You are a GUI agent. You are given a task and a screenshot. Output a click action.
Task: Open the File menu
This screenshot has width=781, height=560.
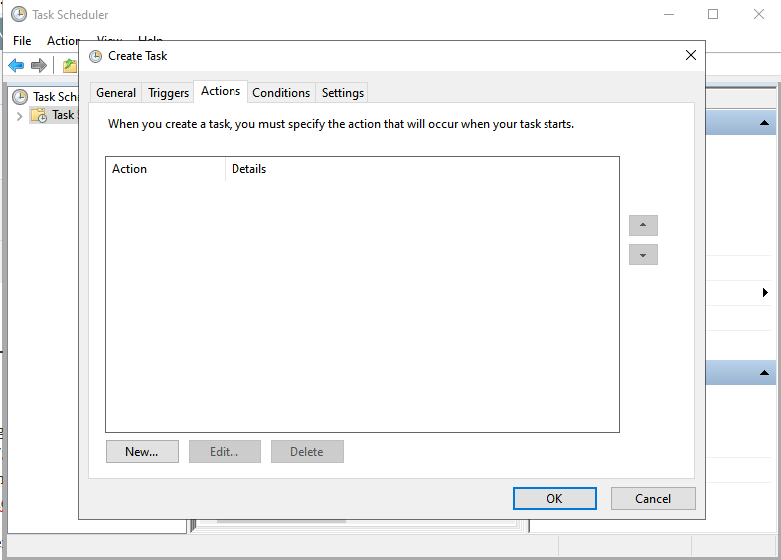coord(22,41)
